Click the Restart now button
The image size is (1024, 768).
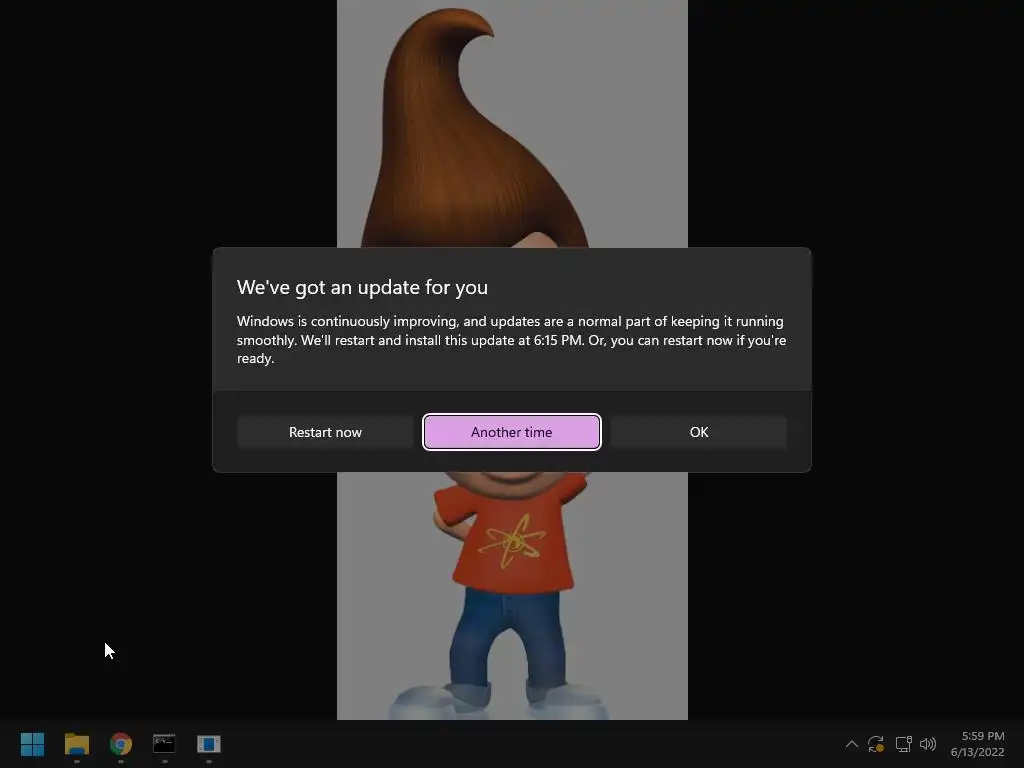click(x=325, y=432)
